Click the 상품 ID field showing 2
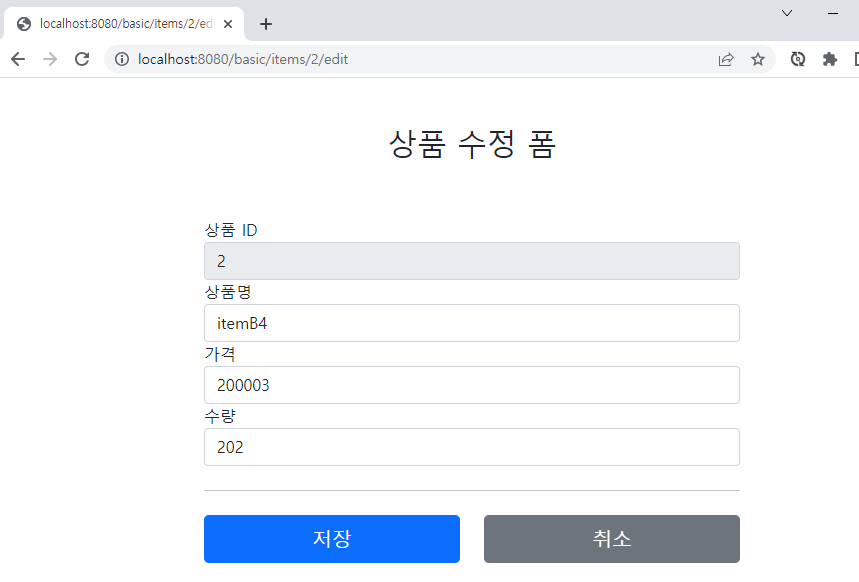This screenshot has height=582, width=859. click(472, 261)
